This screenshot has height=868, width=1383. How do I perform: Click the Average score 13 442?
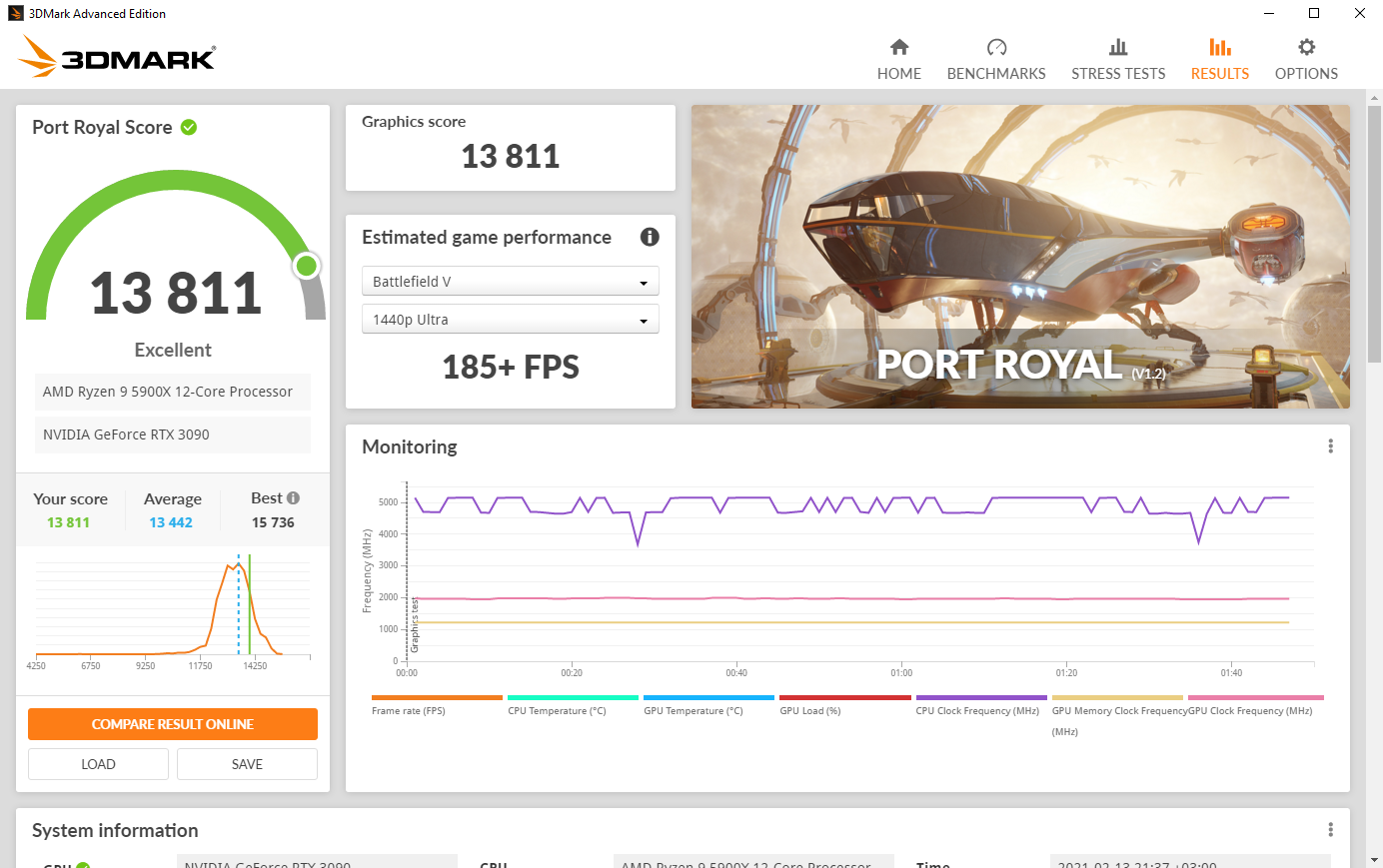(171, 522)
